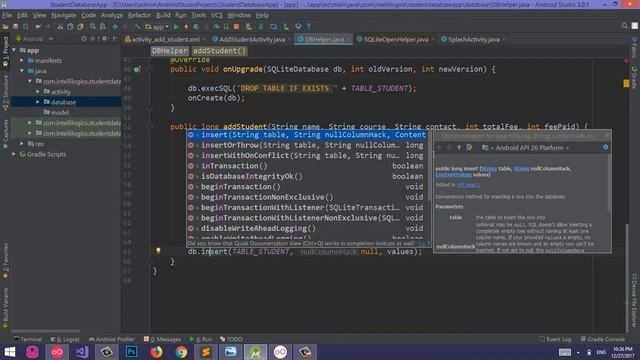Open the Build menu
This screenshot has height=360, width=640.
tap(163, 16)
